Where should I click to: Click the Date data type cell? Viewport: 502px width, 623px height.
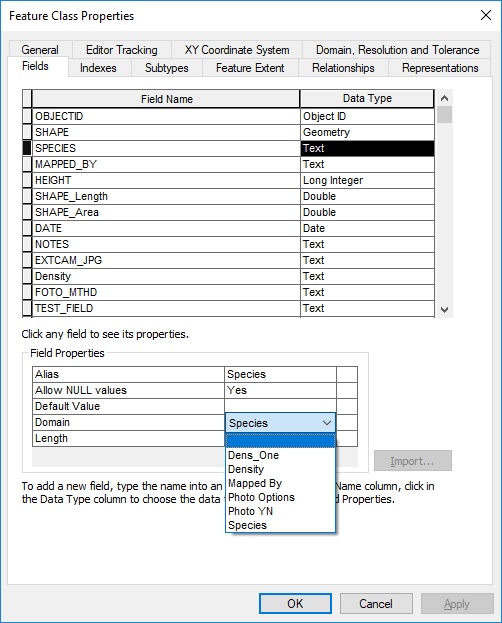tap(367, 228)
